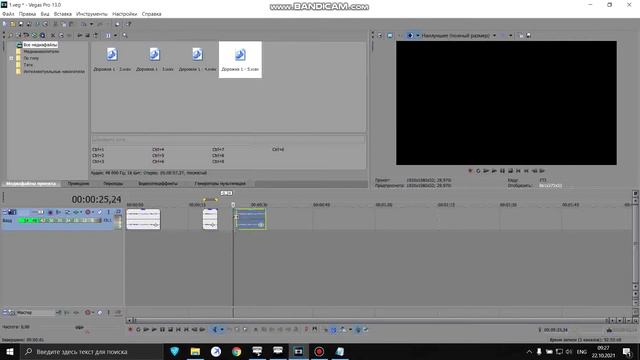Select the Все медиафайлы bin
640x360 pixels.
point(40,44)
